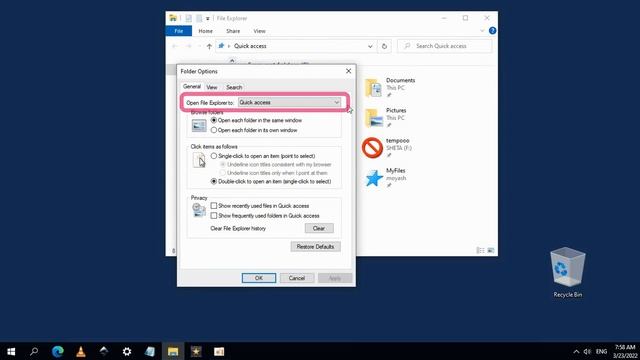Click the Search Quick access field
Screen dimensions: 640x360
445,46
